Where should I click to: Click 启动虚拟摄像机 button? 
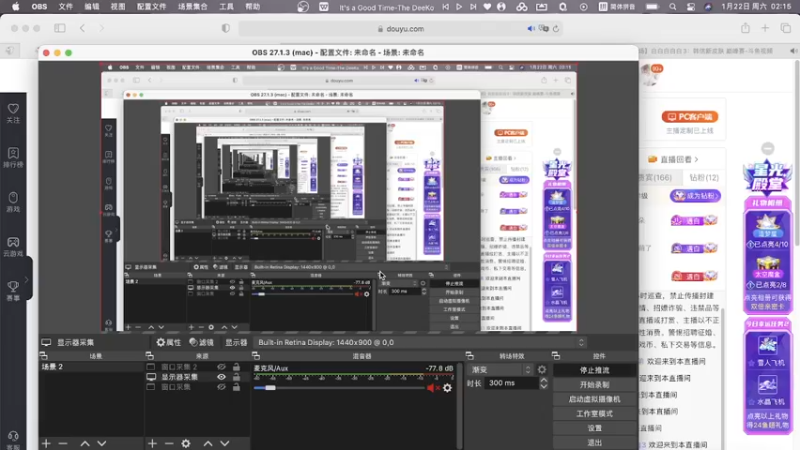(x=594, y=399)
